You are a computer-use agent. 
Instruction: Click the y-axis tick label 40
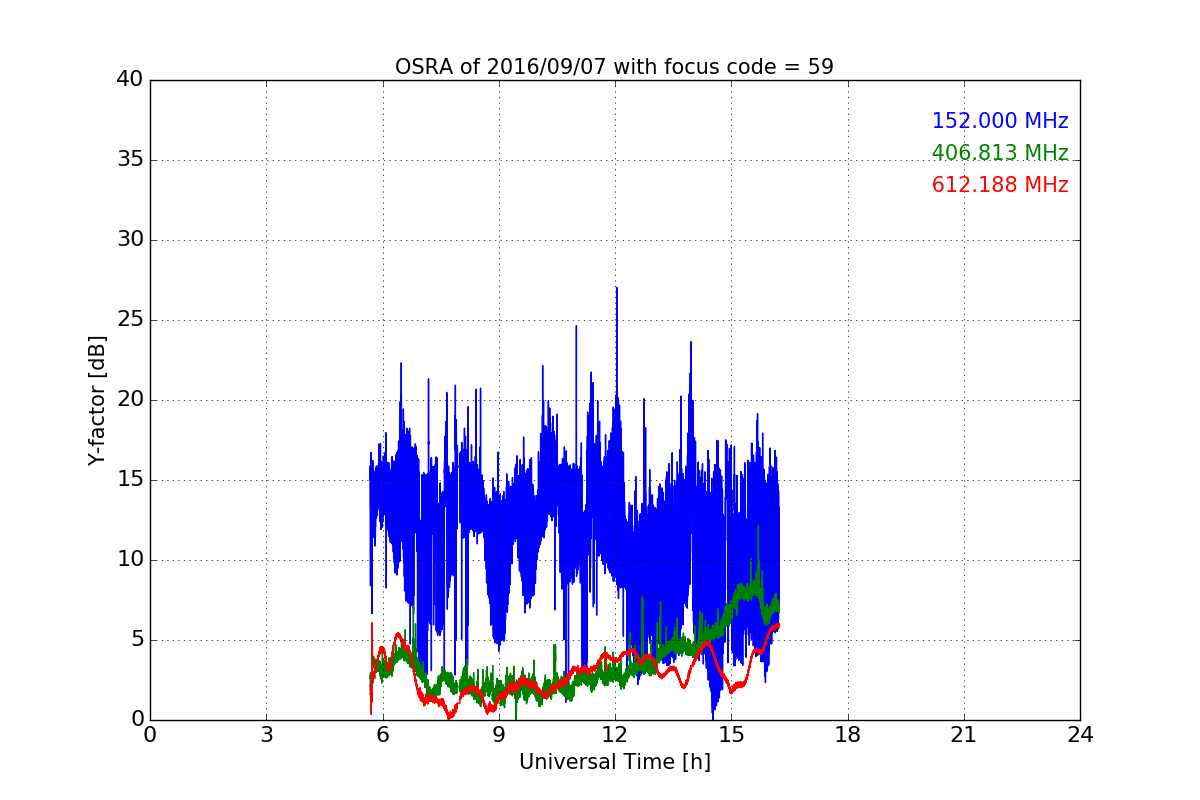(x=130, y=80)
